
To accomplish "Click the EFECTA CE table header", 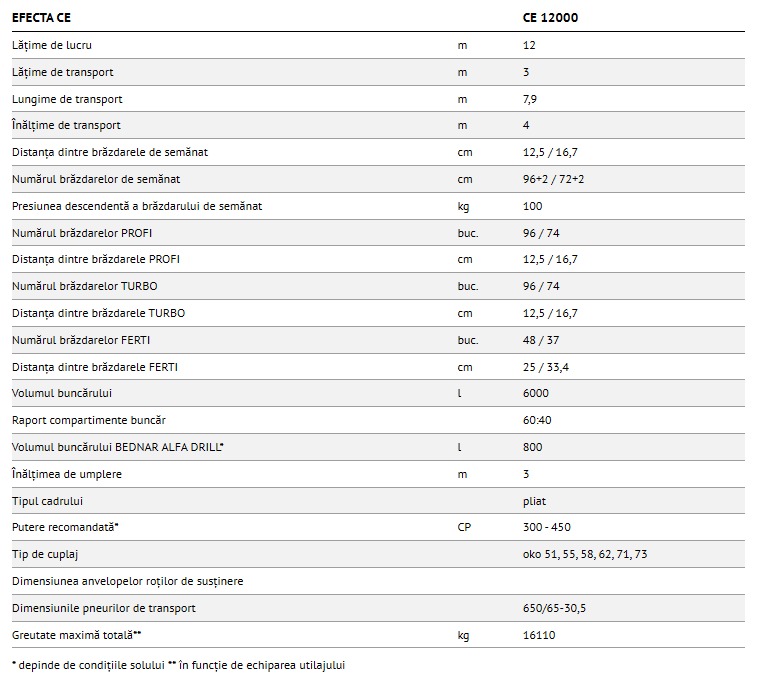I will tap(41, 18).
